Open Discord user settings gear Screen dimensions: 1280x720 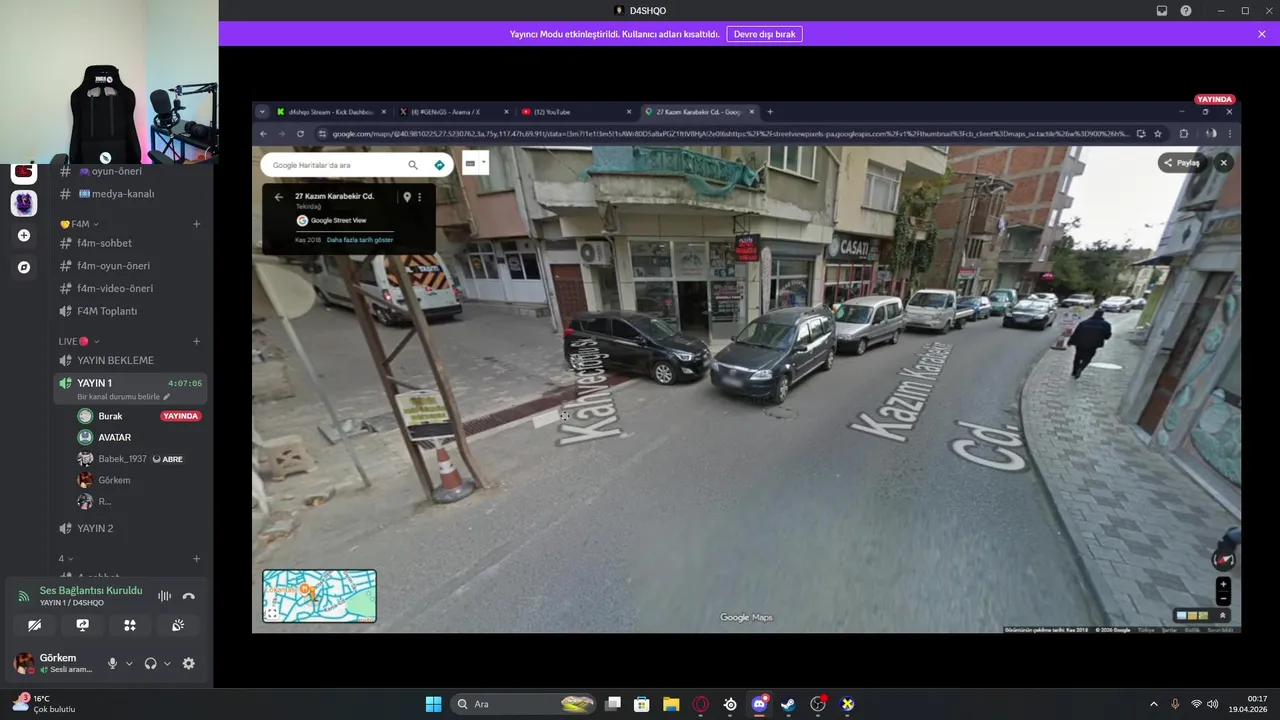click(188, 663)
